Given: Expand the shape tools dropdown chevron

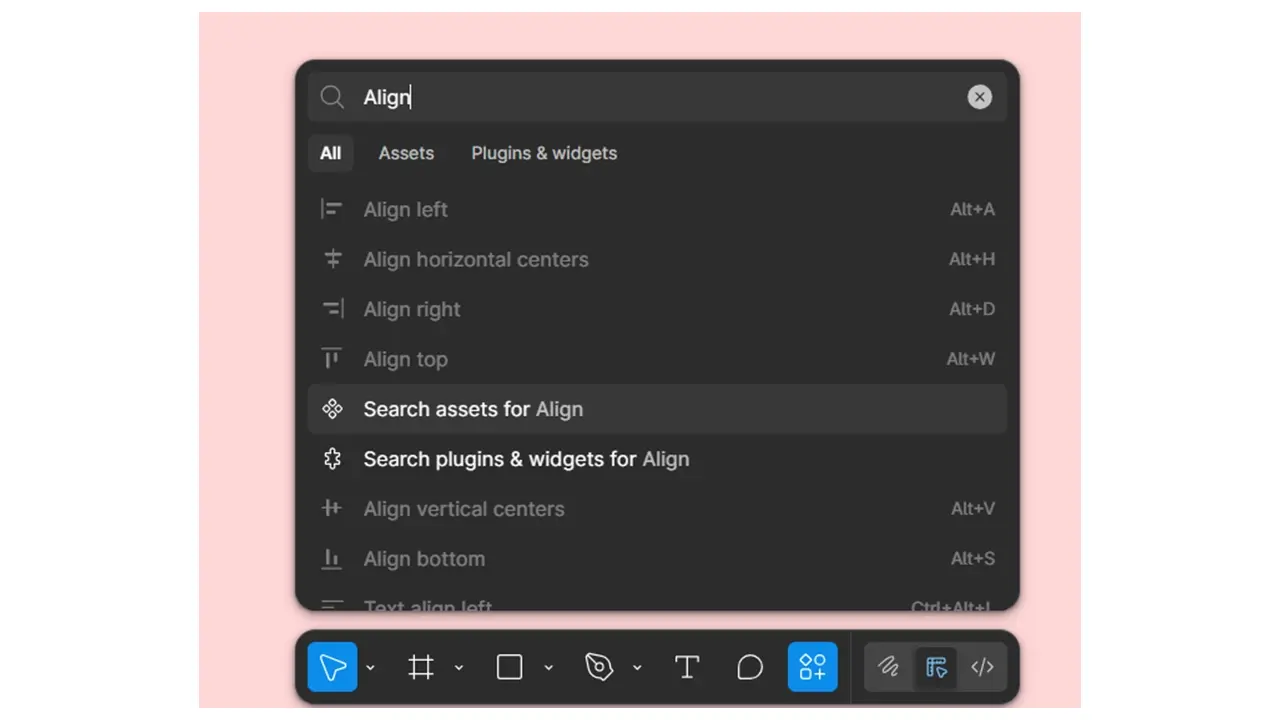Looking at the screenshot, I should (548, 668).
